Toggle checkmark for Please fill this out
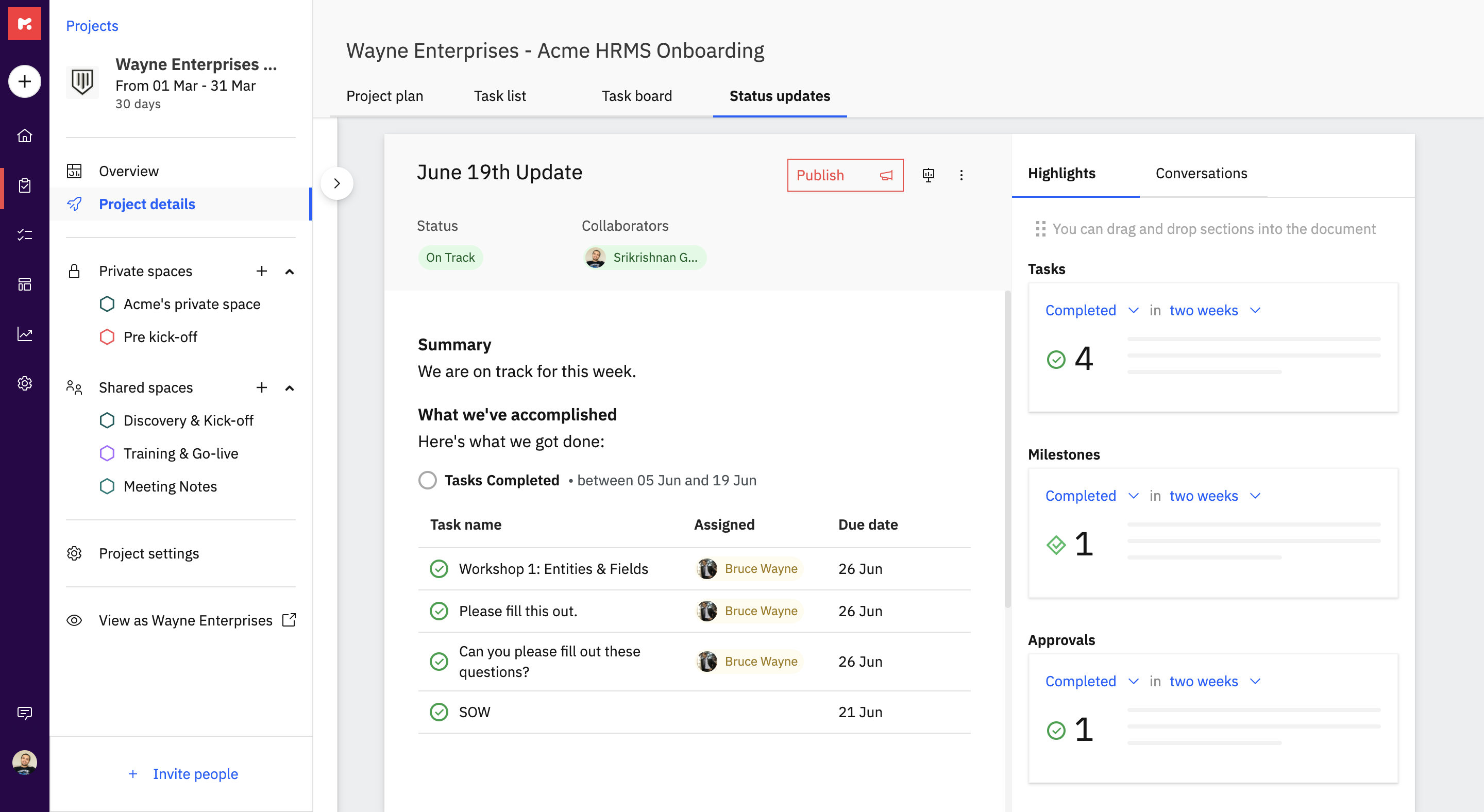The image size is (1484, 812). (x=439, y=611)
